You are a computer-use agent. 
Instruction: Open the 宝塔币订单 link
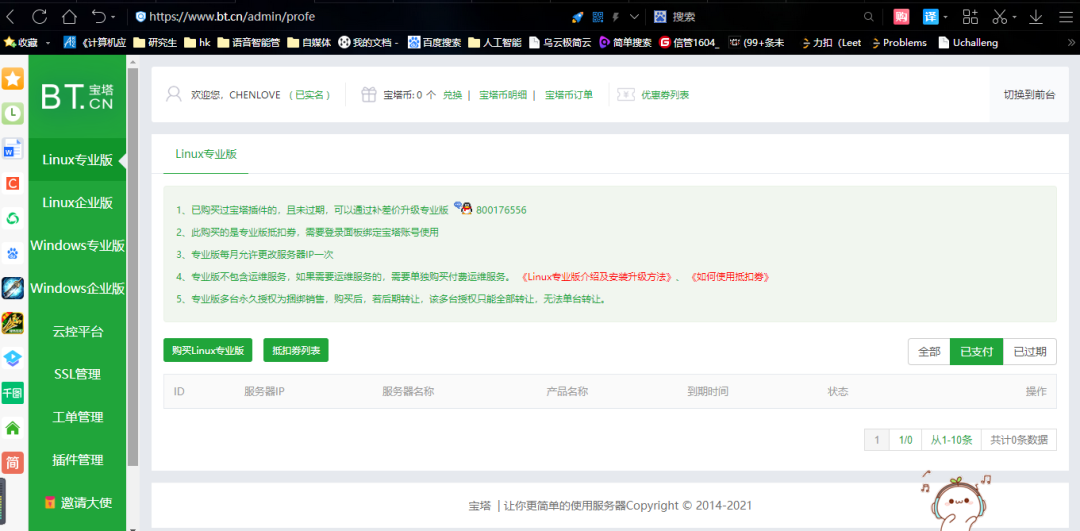pyautogui.click(x=569, y=94)
